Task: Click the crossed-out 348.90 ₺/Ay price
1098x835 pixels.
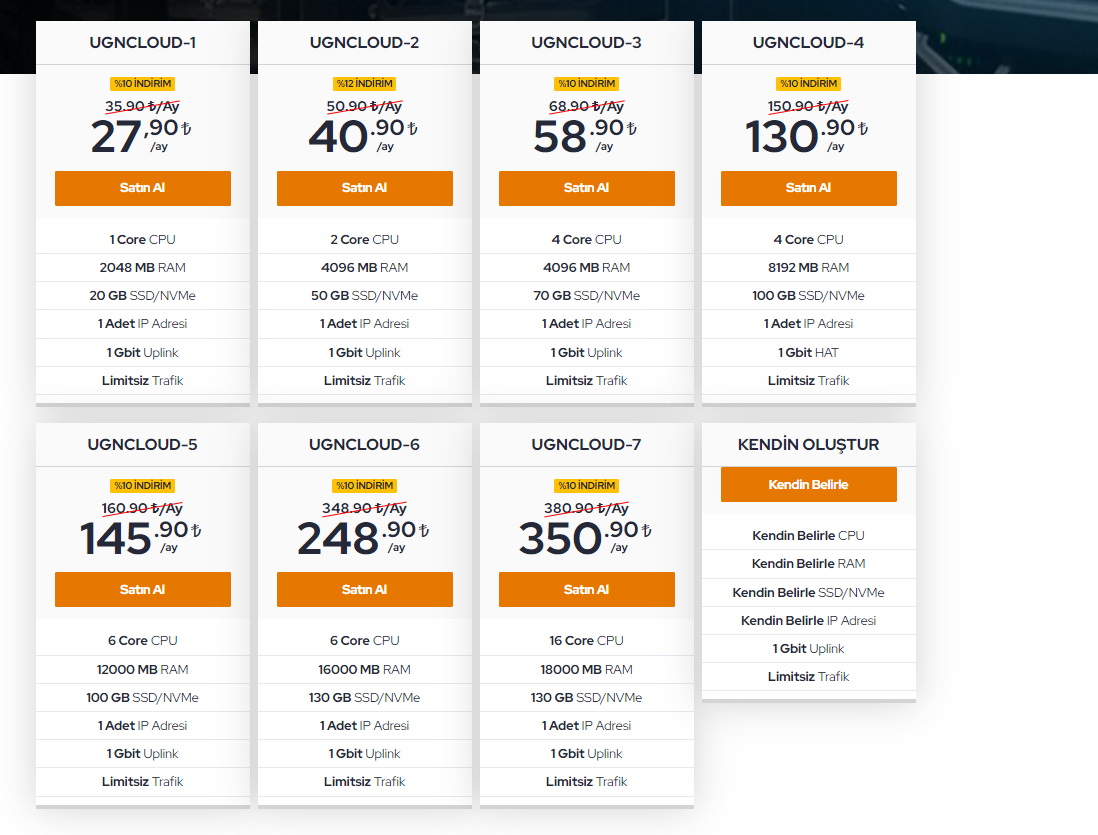Action: [364, 509]
